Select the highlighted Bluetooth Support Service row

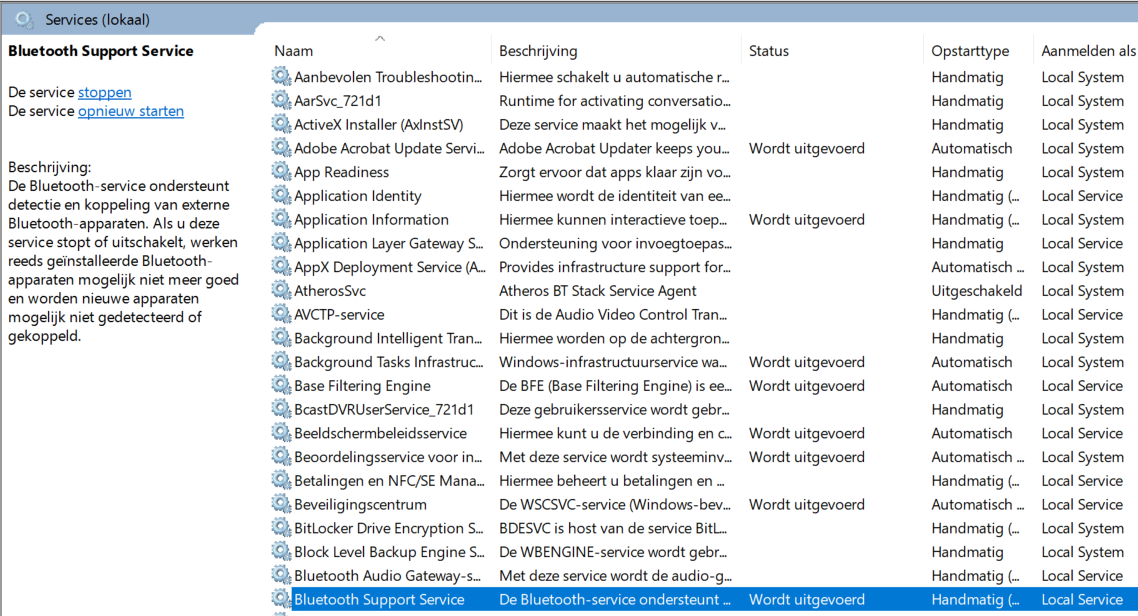[x=703, y=599]
